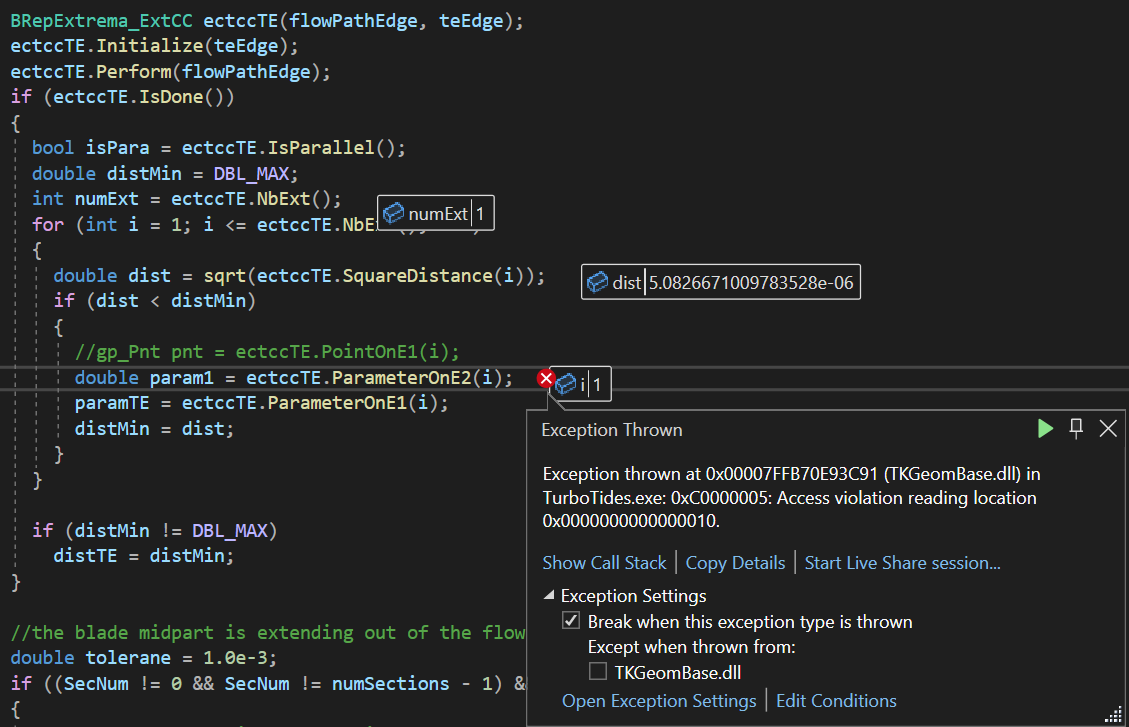The width and height of the screenshot is (1129, 727).
Task: Click the cube icon in dist datatip
Action: tap(597, 283)
